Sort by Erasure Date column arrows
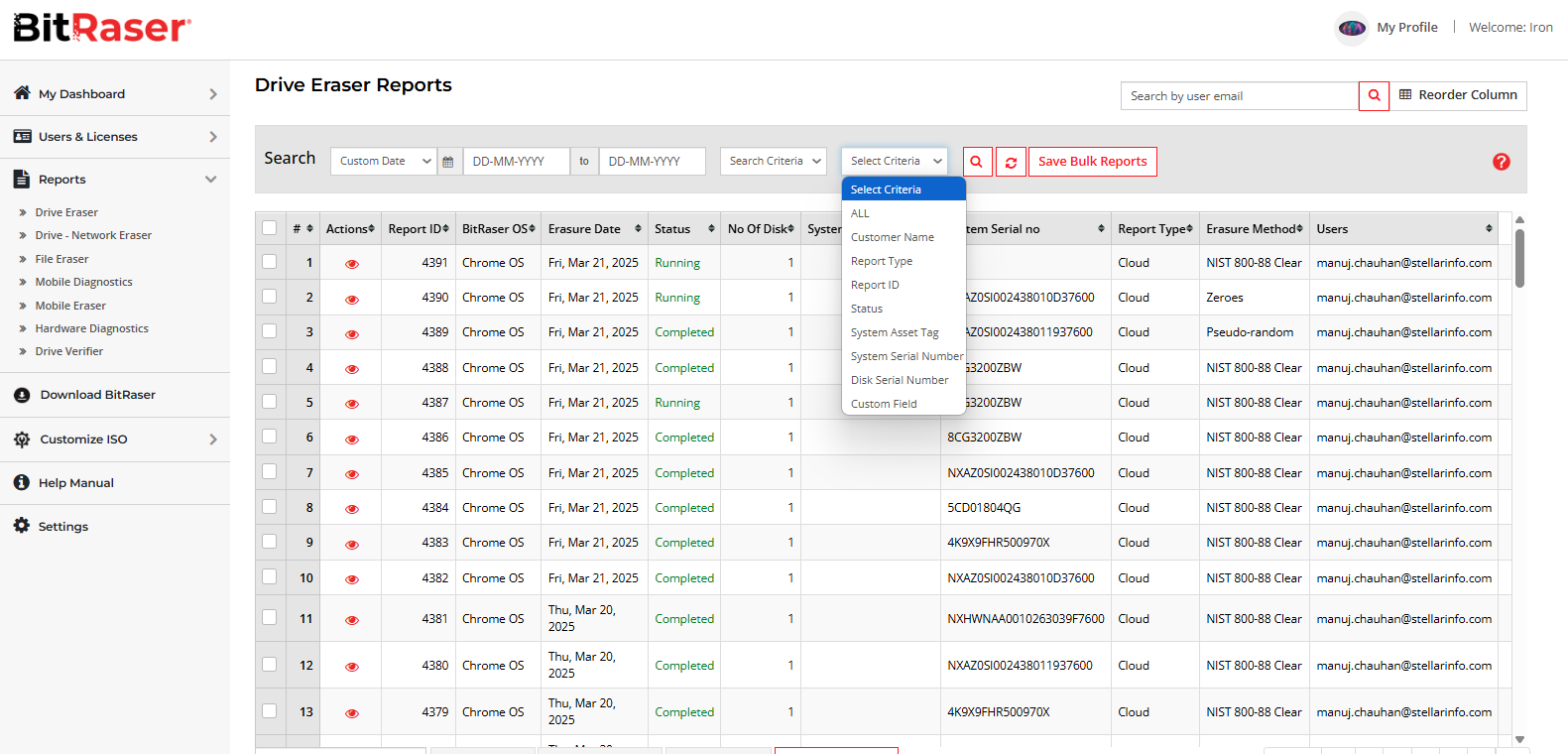Image resolution: width=1568 pixels, height=754 pixels. tap(638, 229)
